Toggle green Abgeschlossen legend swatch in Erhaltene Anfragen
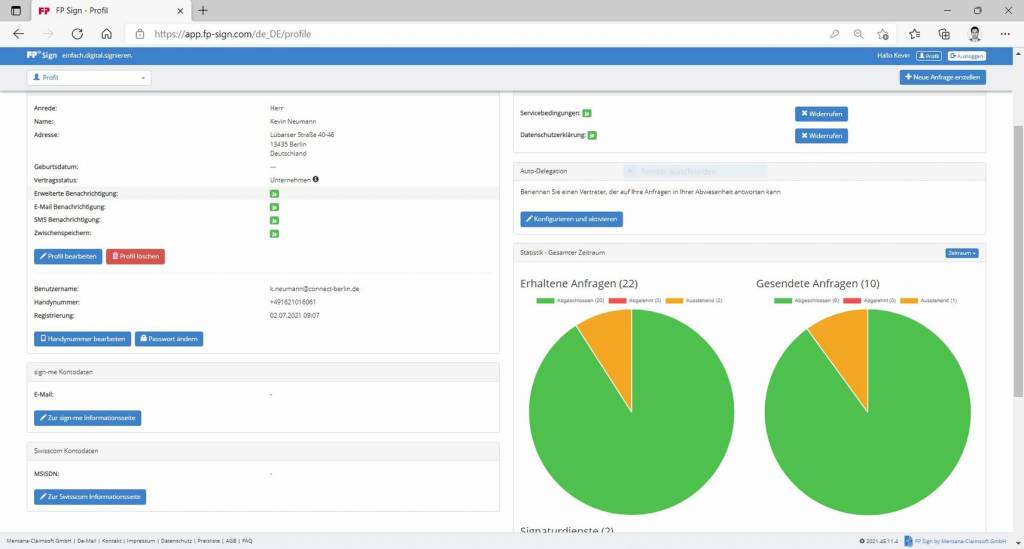Viewport: 1024px width, 549px height. pos(545,300)
